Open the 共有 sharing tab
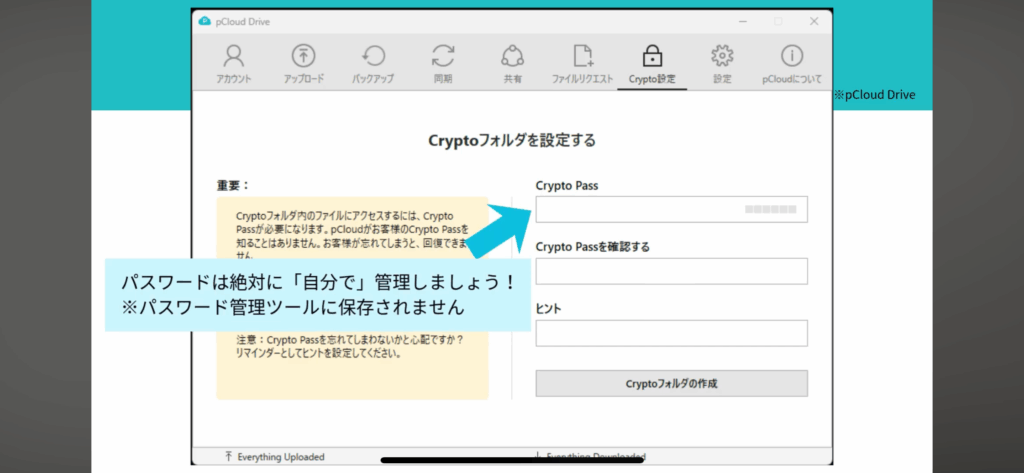The image size is (1024, 473). point(513,64)
